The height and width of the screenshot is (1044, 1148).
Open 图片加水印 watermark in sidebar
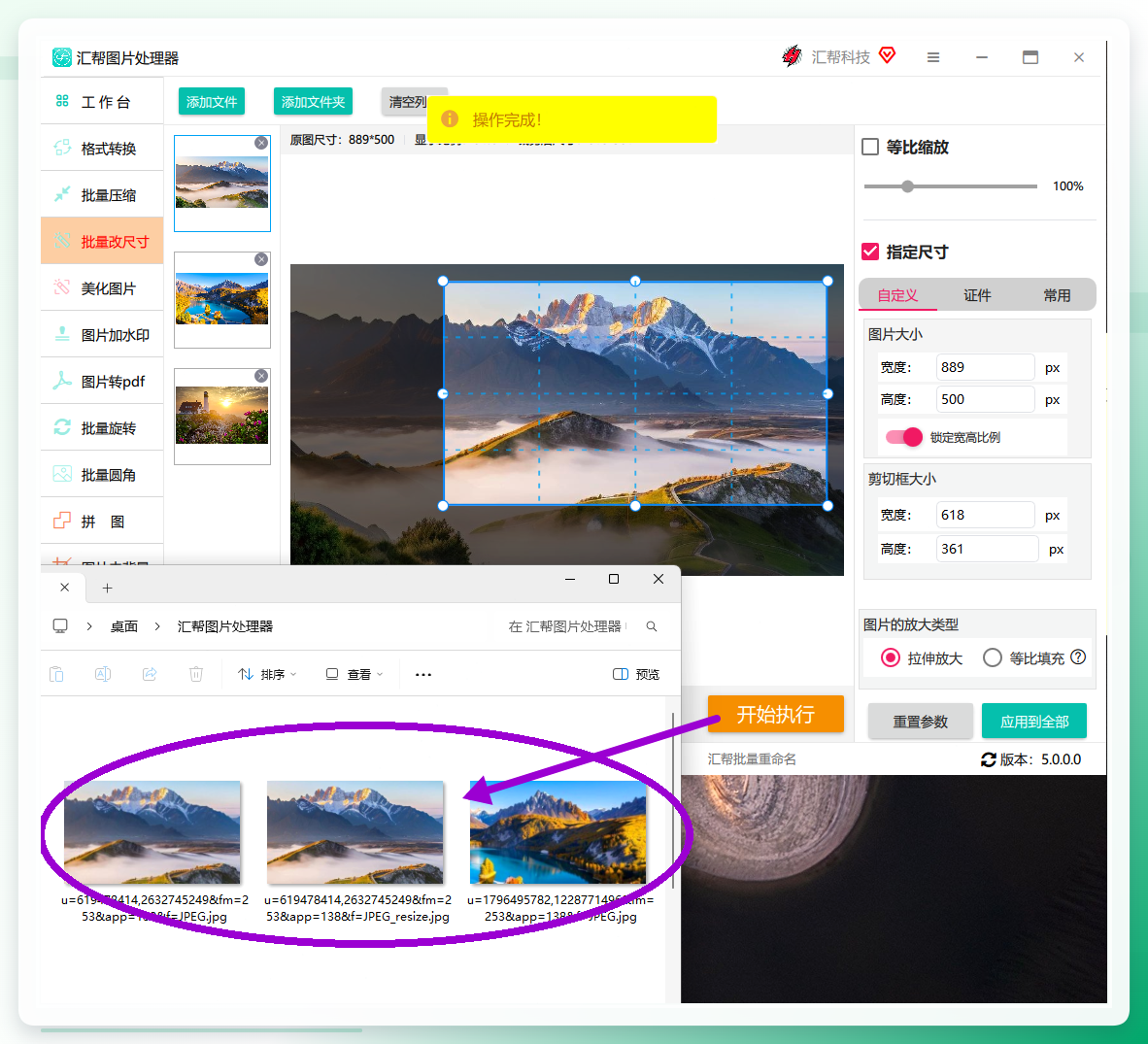102,335
